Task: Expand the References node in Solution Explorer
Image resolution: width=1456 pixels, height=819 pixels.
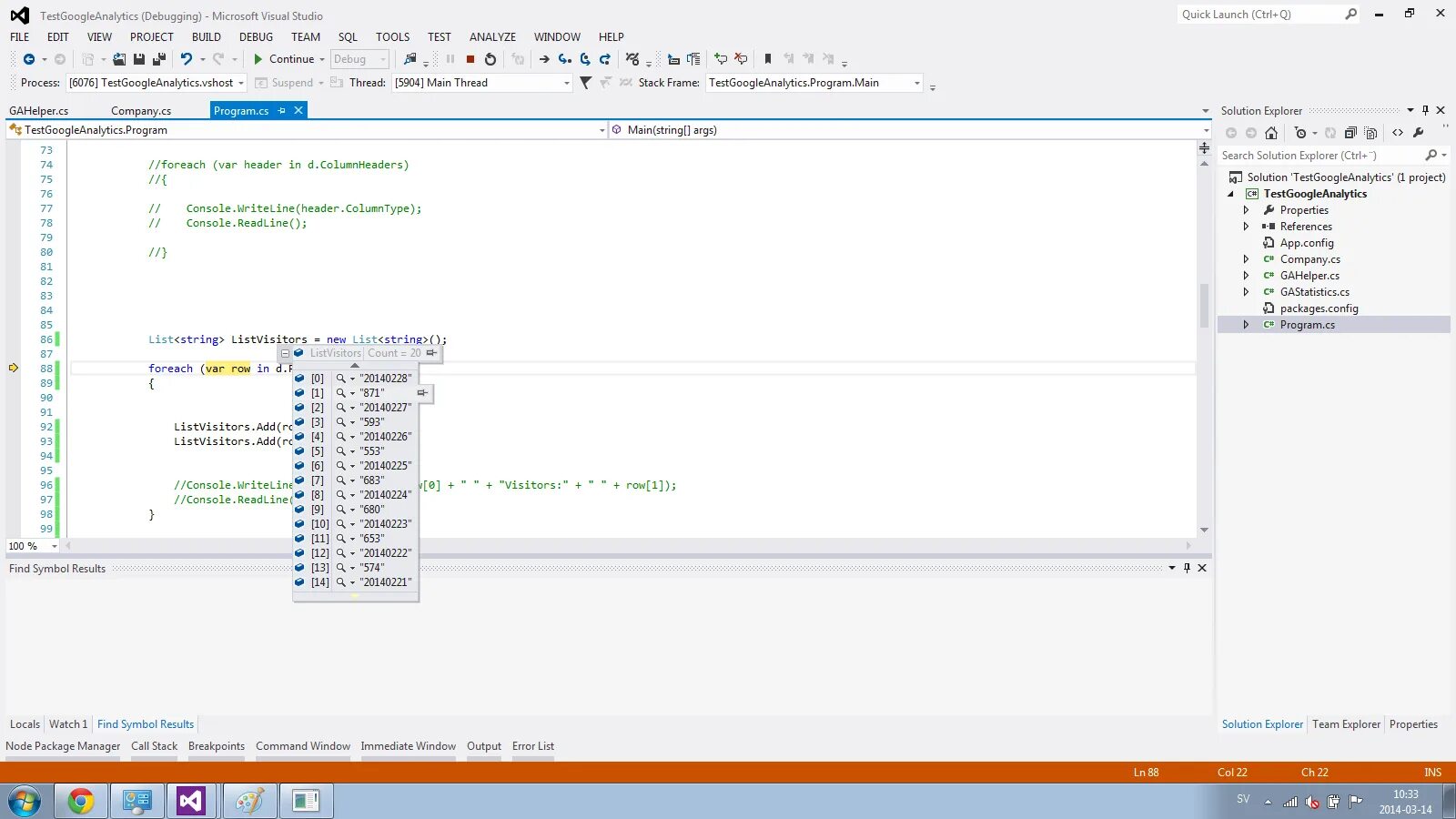Action: (1247, 227)
